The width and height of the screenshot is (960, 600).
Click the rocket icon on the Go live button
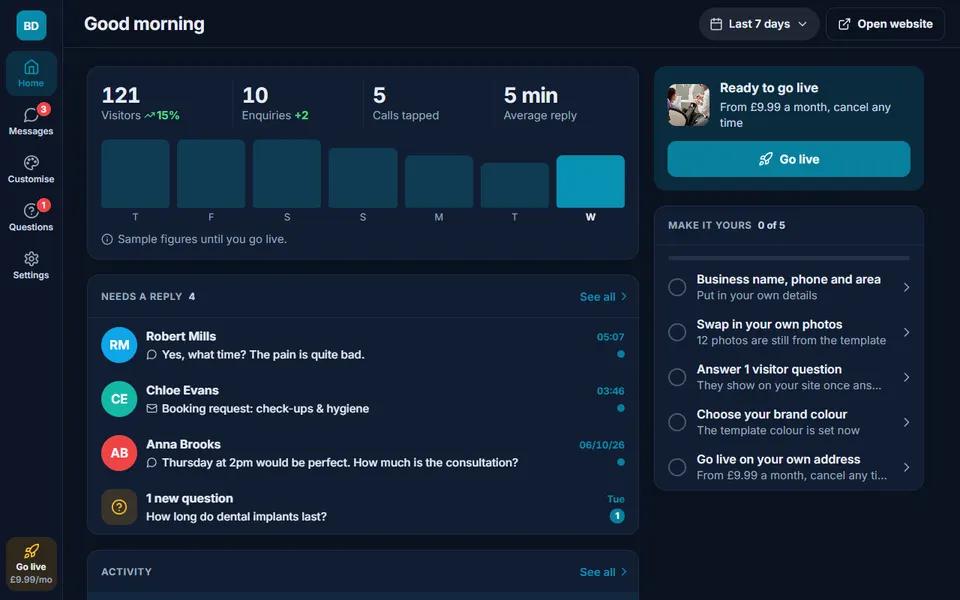765,159
